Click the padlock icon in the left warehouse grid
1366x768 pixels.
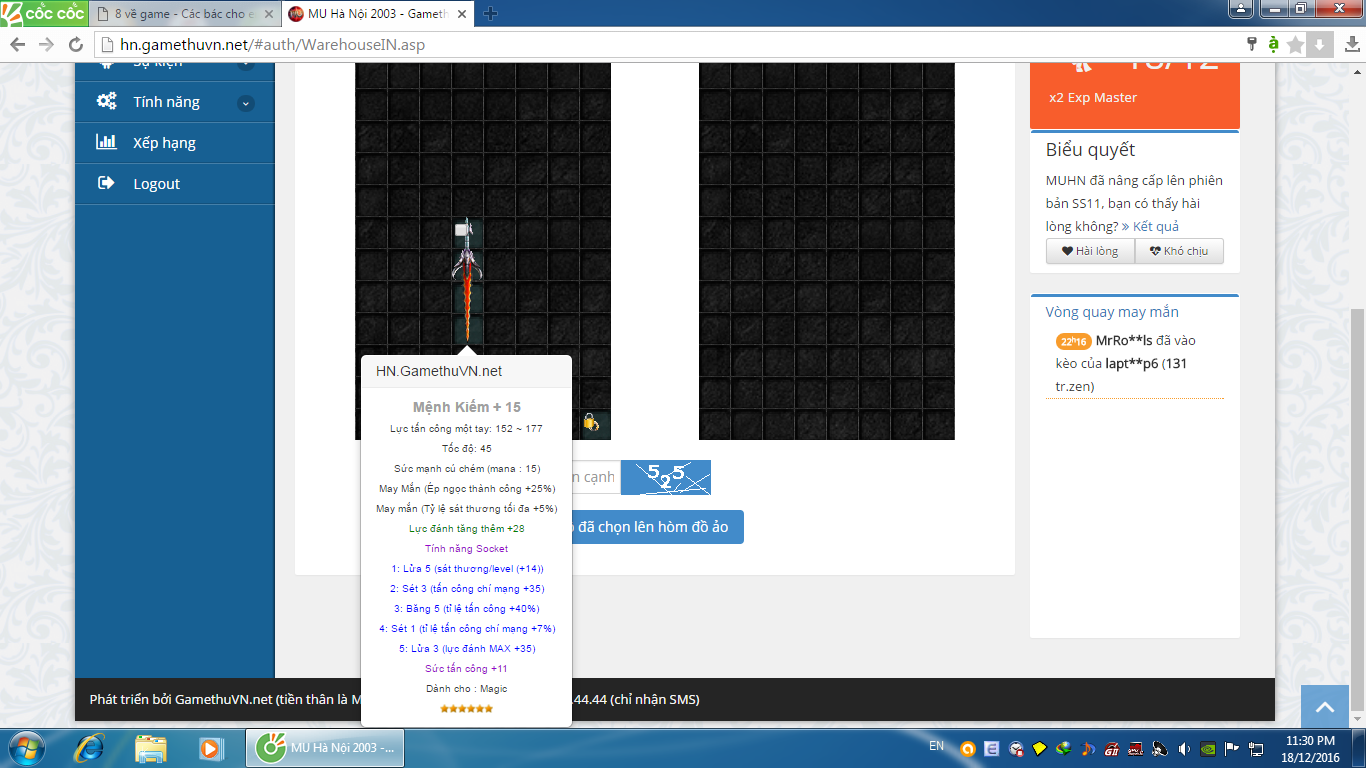[x=591, y=422]
